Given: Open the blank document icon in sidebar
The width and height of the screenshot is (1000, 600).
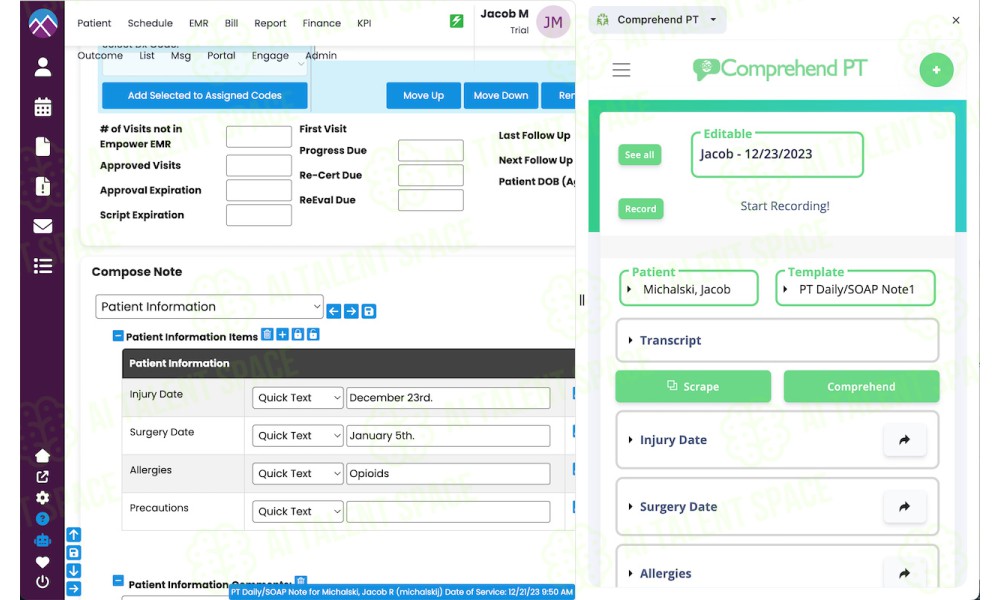Looking at the screenshot, I should [43, 147].
